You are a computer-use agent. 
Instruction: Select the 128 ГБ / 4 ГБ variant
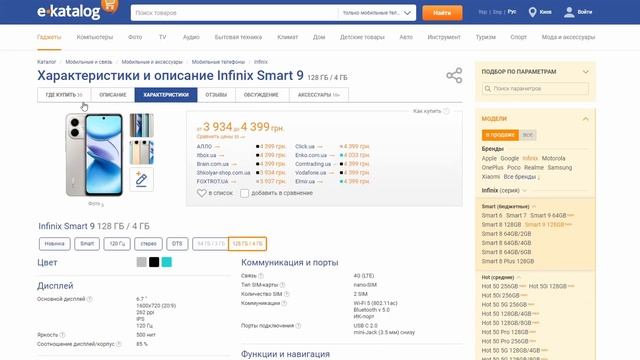tap(247, 244)
